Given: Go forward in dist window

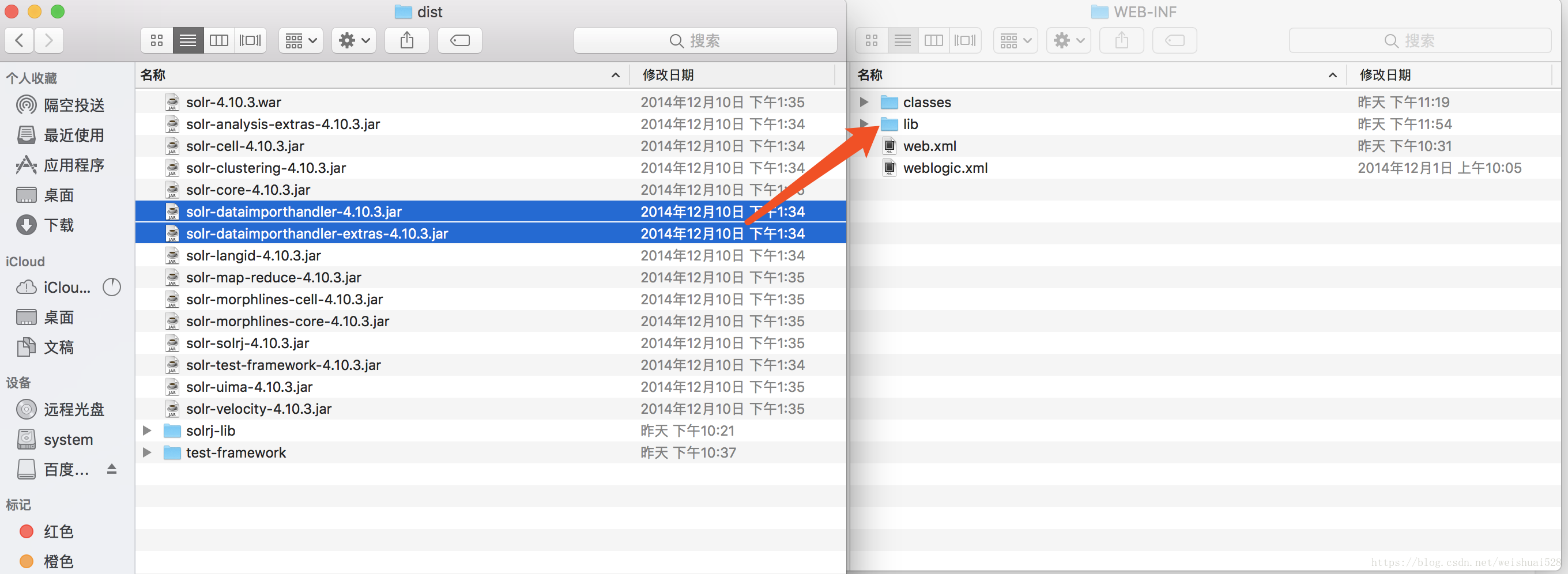Looking at the screenshot, I should coord(50,41).
